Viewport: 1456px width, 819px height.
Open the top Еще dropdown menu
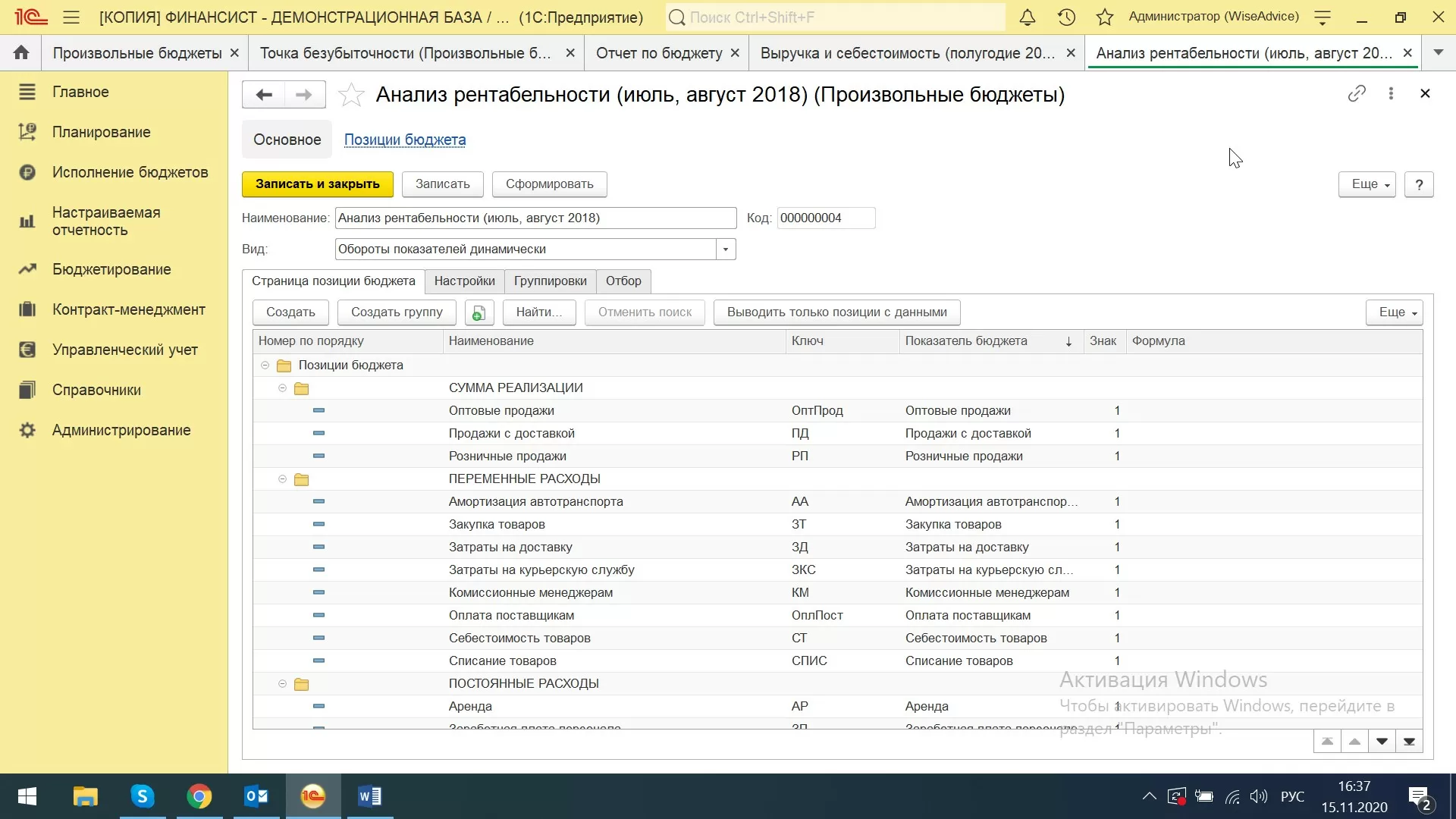pyautogui.click(x=1367, y=184)
